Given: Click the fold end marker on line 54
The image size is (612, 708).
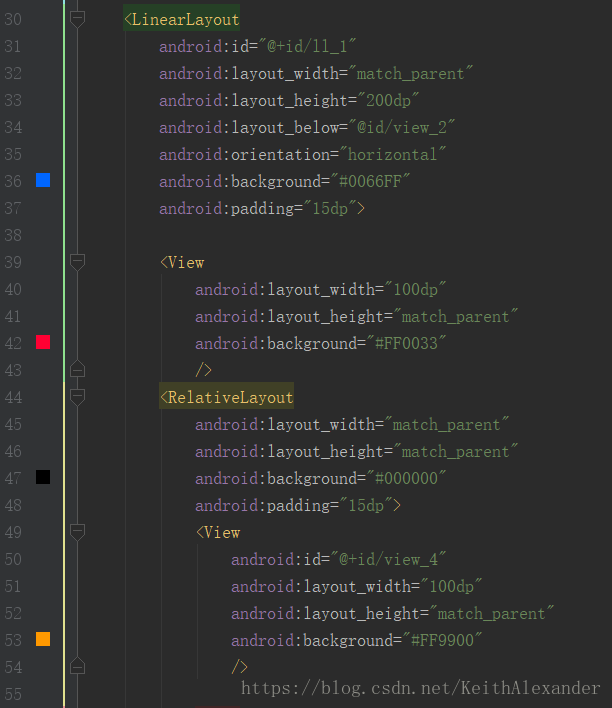Looking at the screenshot, I should (x=77, y=666).
